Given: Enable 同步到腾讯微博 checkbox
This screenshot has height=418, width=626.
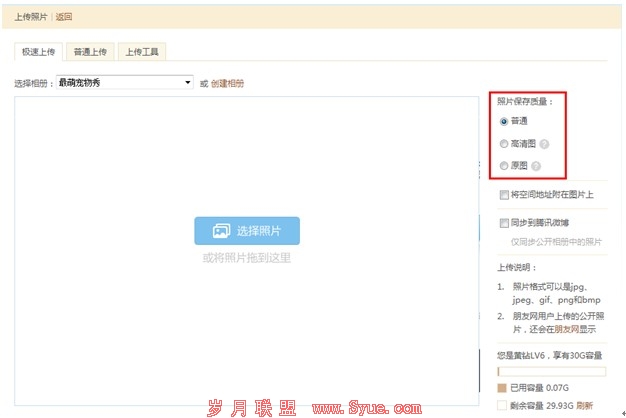Looking at the screenshot, I should (504, 223).
